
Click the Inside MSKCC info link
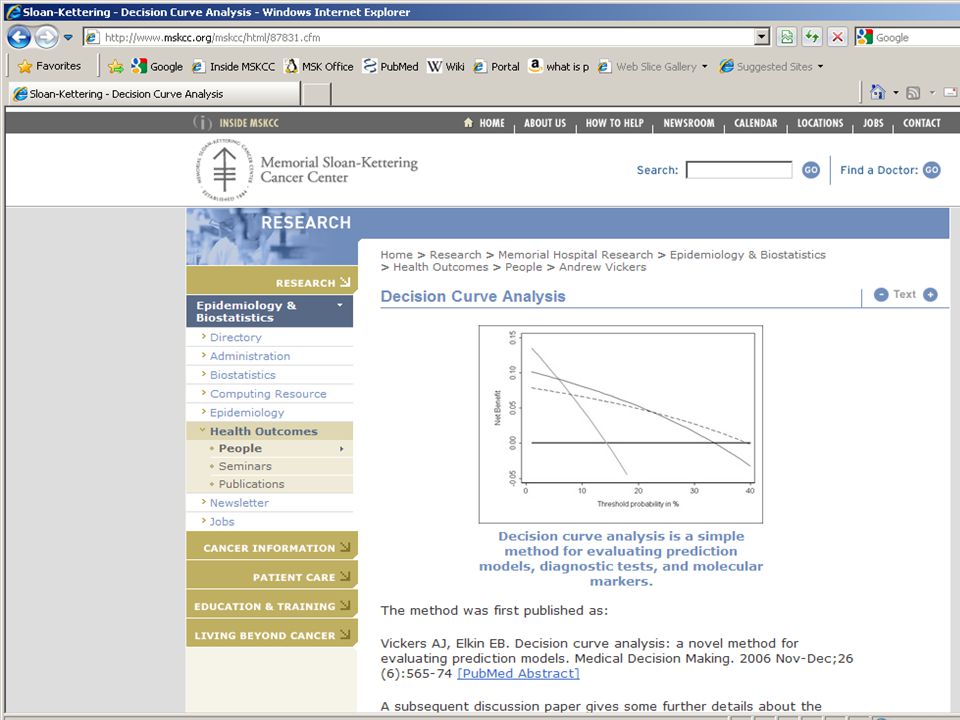pos(236,123)
